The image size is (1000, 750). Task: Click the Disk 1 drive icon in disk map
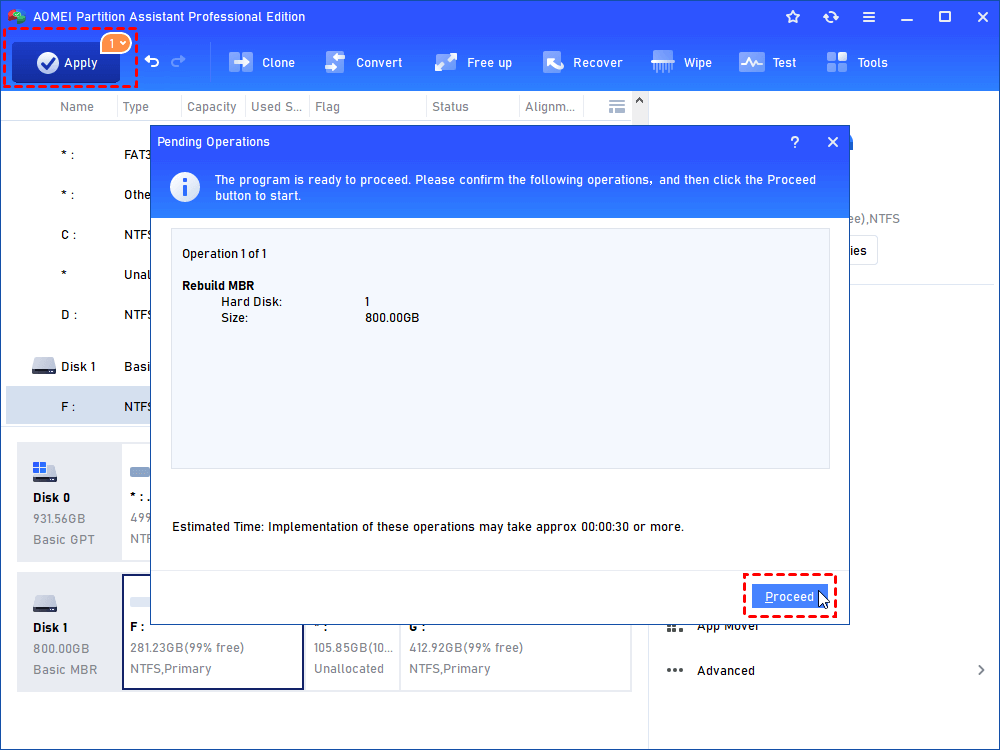pyautogui.click(x=45, y=603)
